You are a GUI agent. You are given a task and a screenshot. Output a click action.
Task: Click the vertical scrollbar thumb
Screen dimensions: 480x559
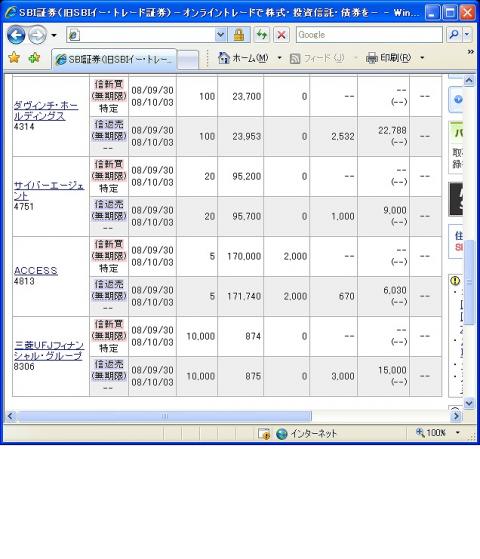(x=469, y=282)
